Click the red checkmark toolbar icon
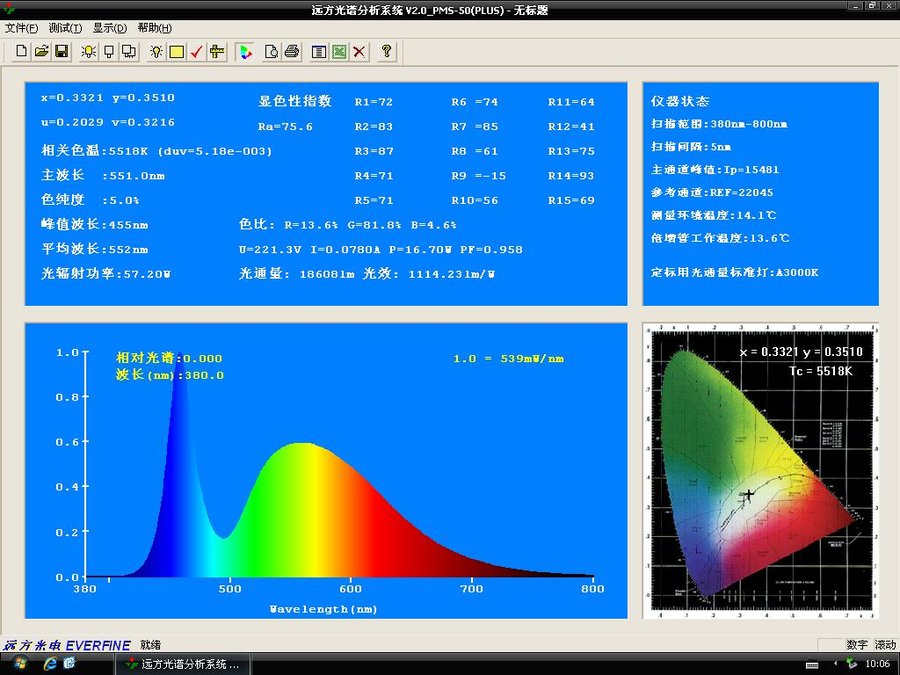This screenshot has height=675, width=900. tap(197, 51)
